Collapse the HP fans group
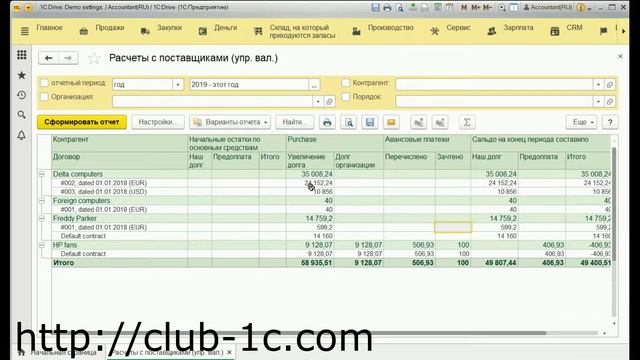The width and height of the screenshot is (640, 360). [x=42, y=245]
